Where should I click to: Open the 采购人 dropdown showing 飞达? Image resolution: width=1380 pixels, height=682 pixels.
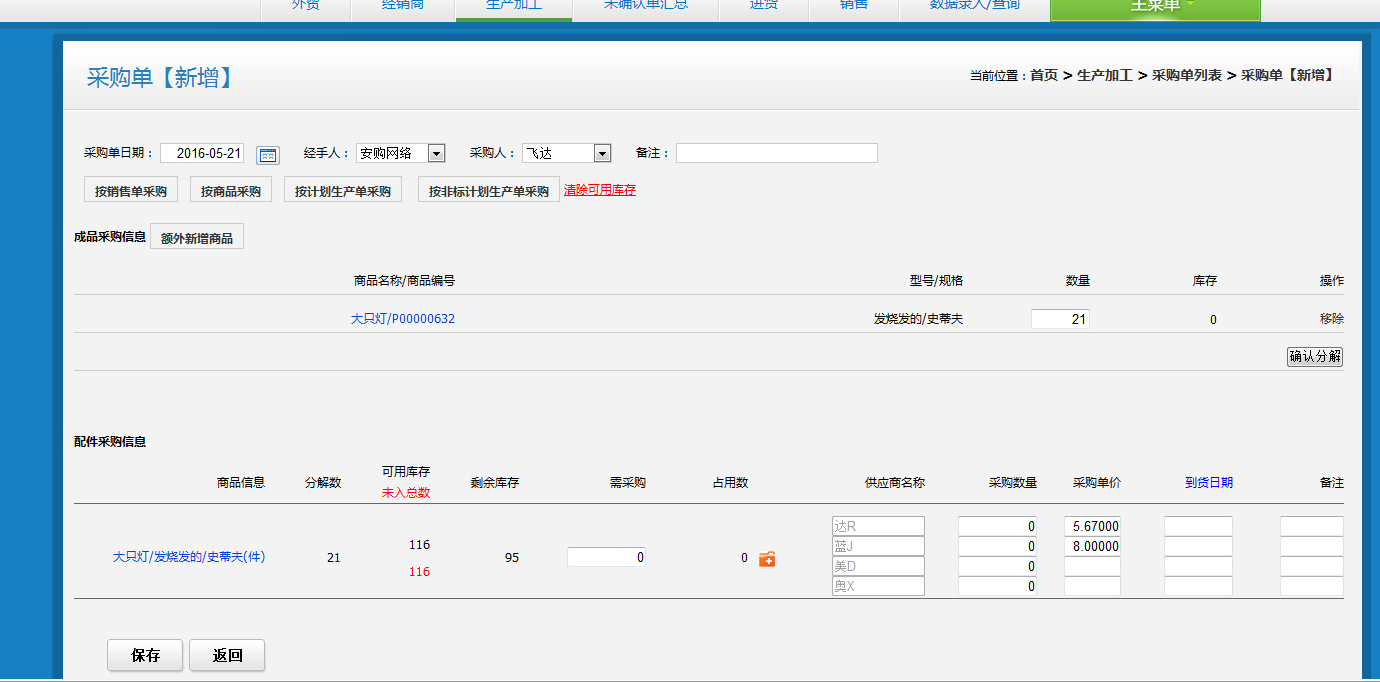pos(602,153)
